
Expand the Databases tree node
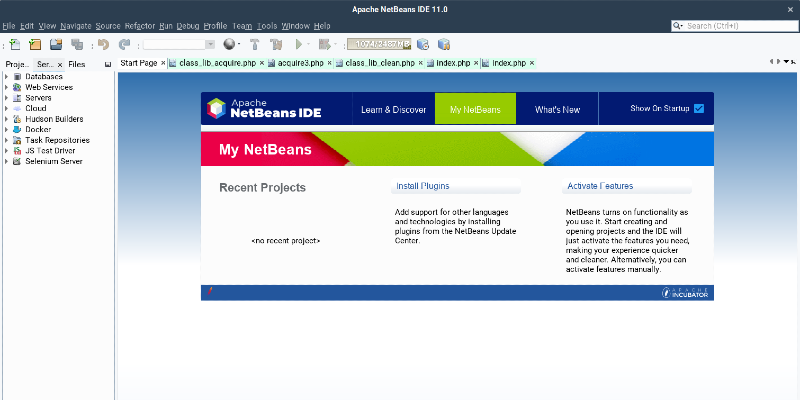tap(6, 76)
